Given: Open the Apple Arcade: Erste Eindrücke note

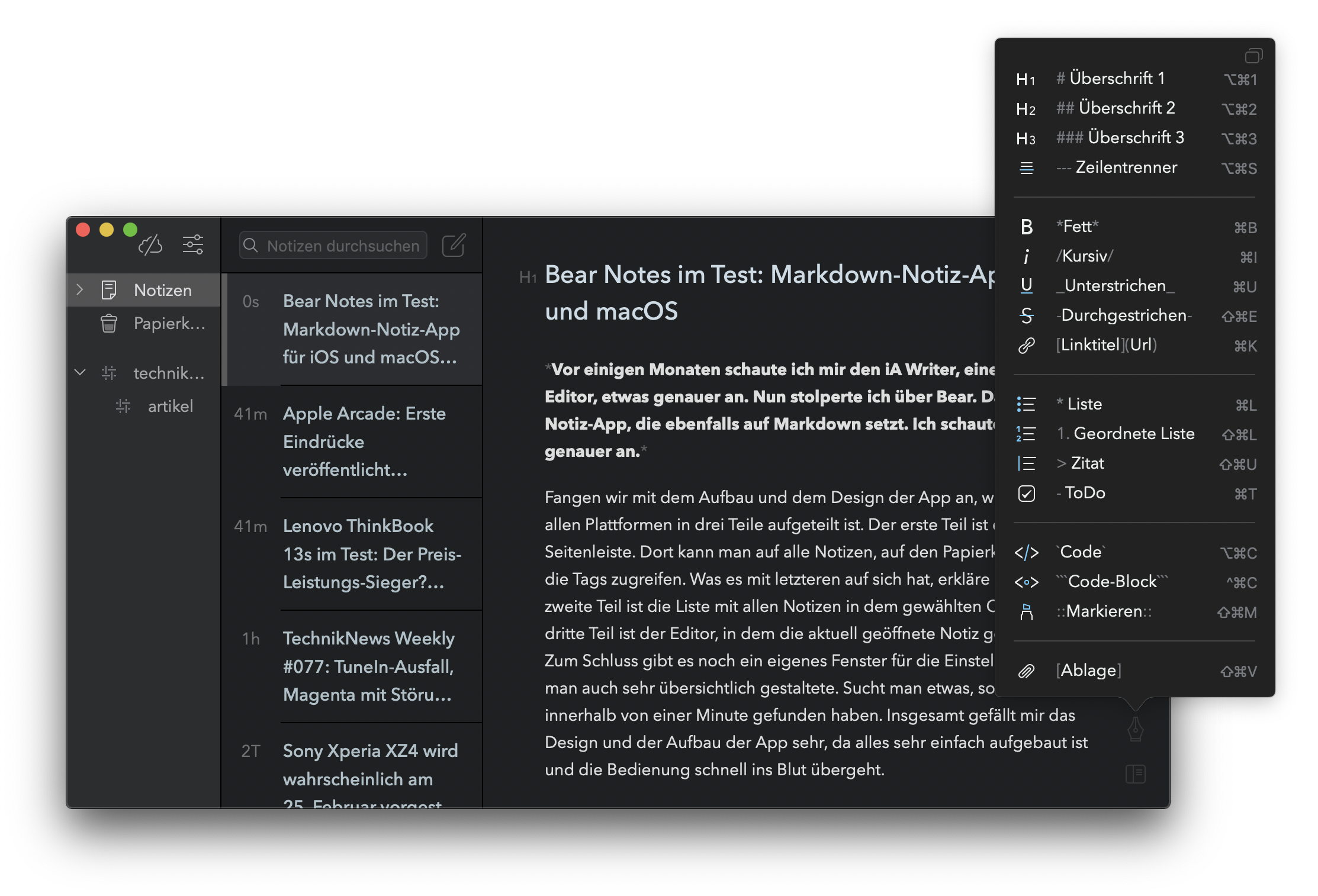Looking at the screenshot, I should click(x=352, y=441).
